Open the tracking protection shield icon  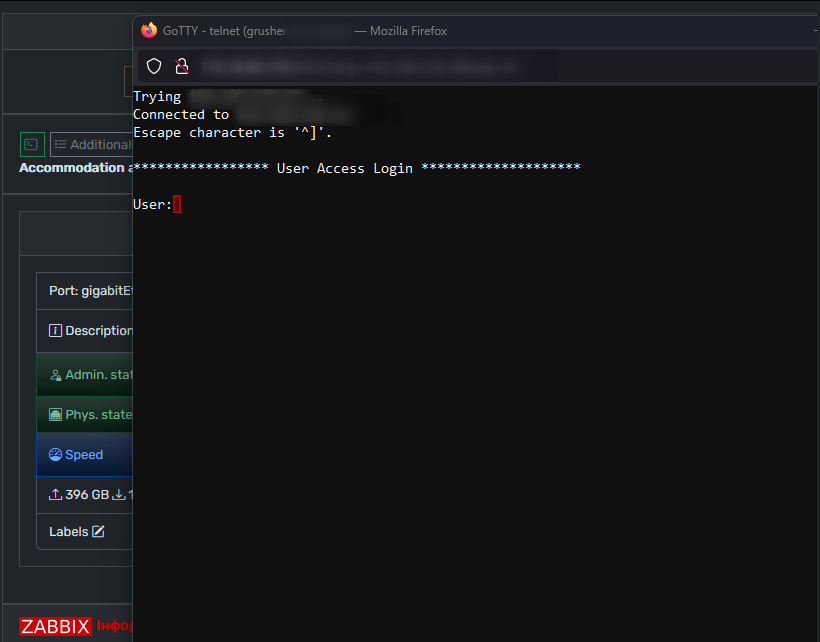coord(154,66)
